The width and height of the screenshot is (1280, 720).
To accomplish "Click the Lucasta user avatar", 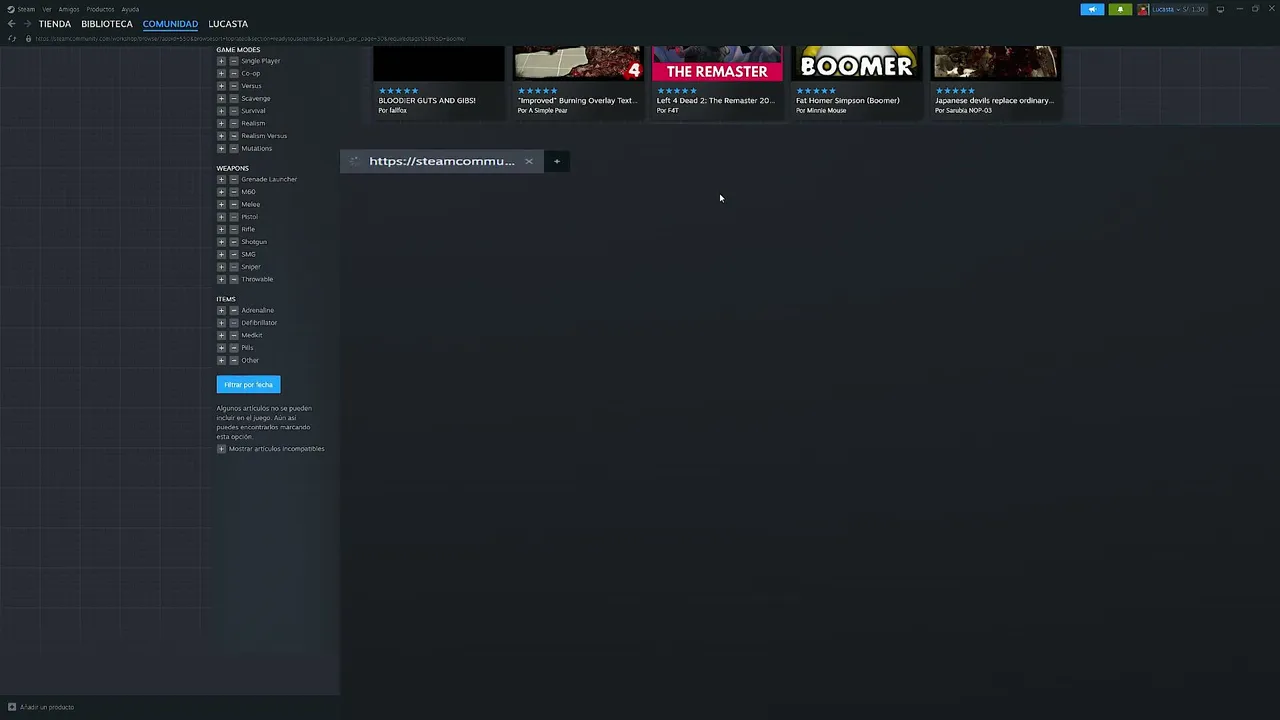I will [x=1143, y=9].
